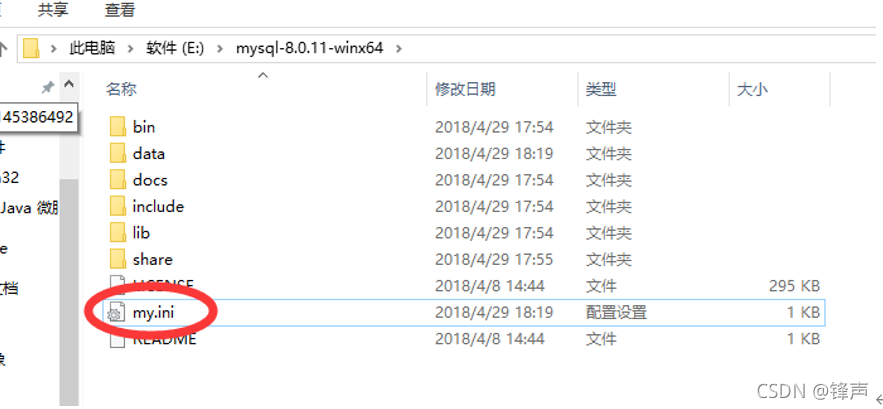
Task: Click the docs folder icon
Action: pyautogui.click(x=118, y=180)
